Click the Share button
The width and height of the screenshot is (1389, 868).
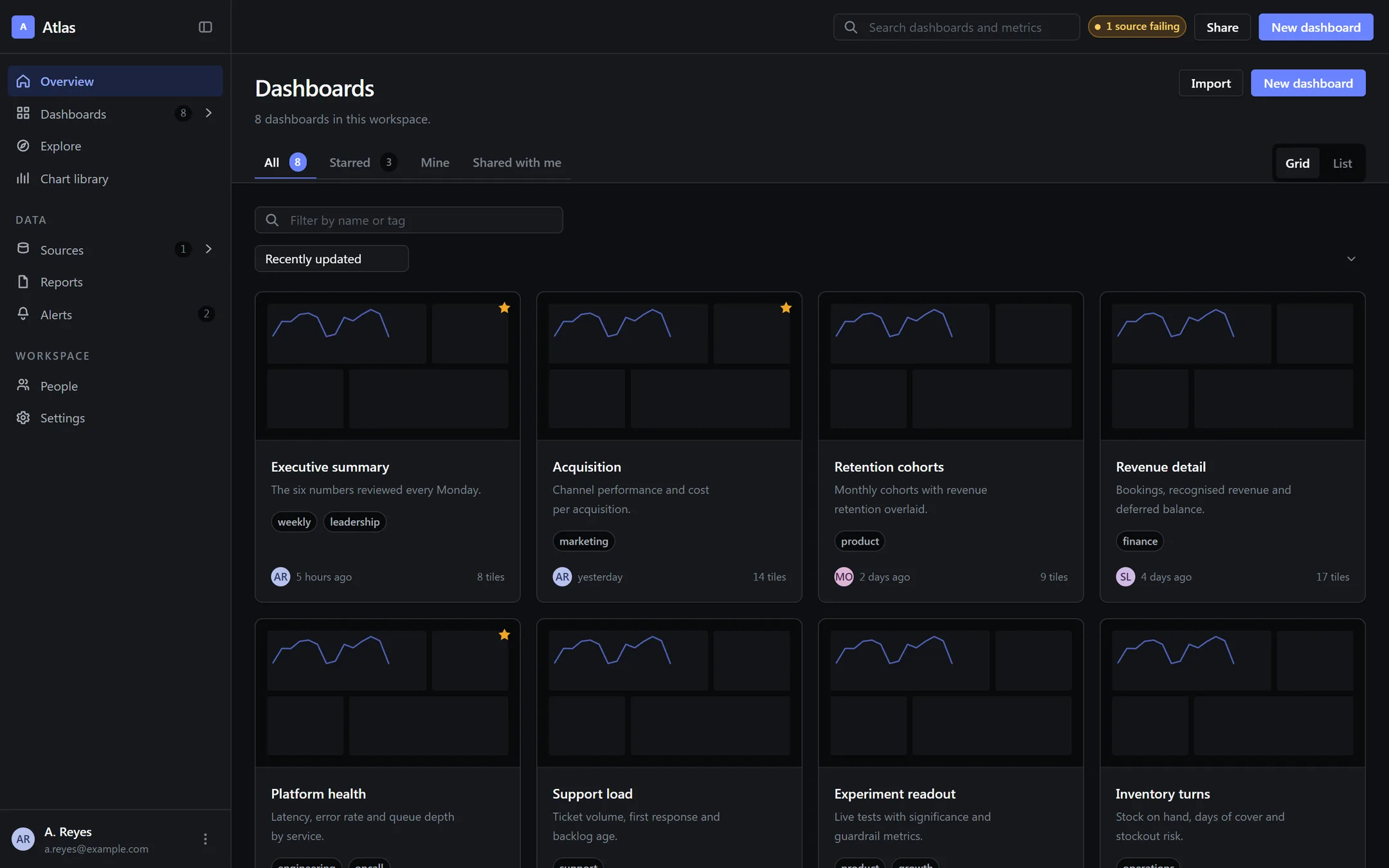pos(1222,27)
